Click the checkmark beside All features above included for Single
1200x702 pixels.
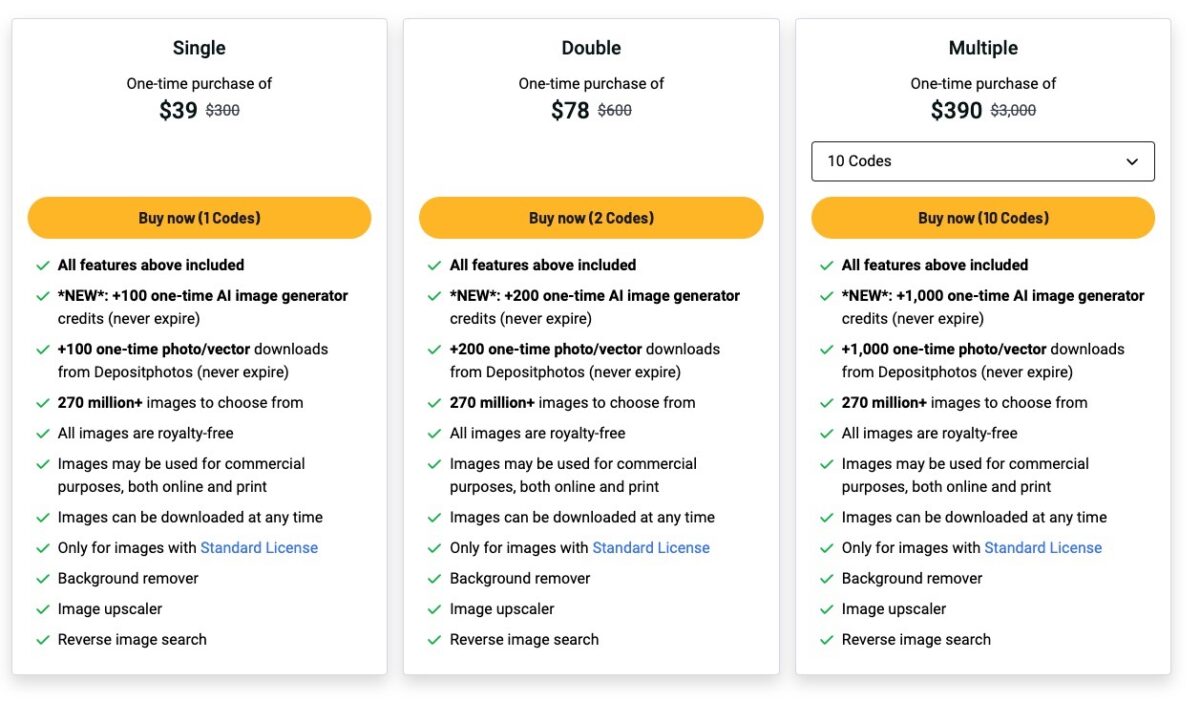coord(42,265)
